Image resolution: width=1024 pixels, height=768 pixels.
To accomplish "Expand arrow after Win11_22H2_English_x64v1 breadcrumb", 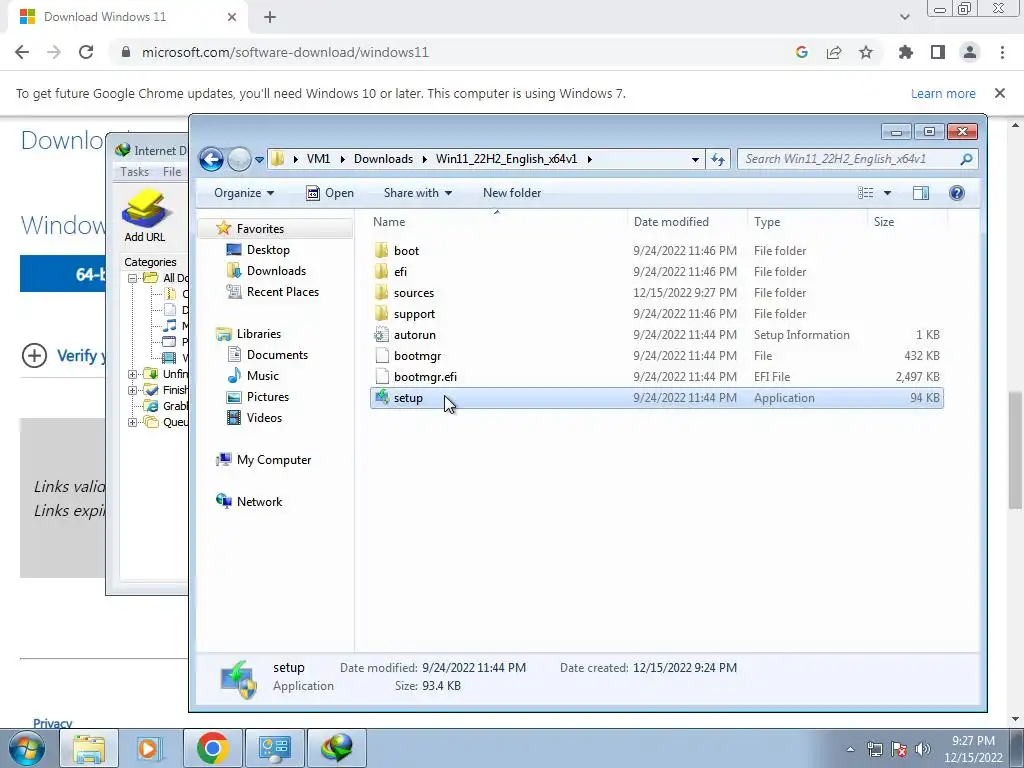I will (589, 159).
